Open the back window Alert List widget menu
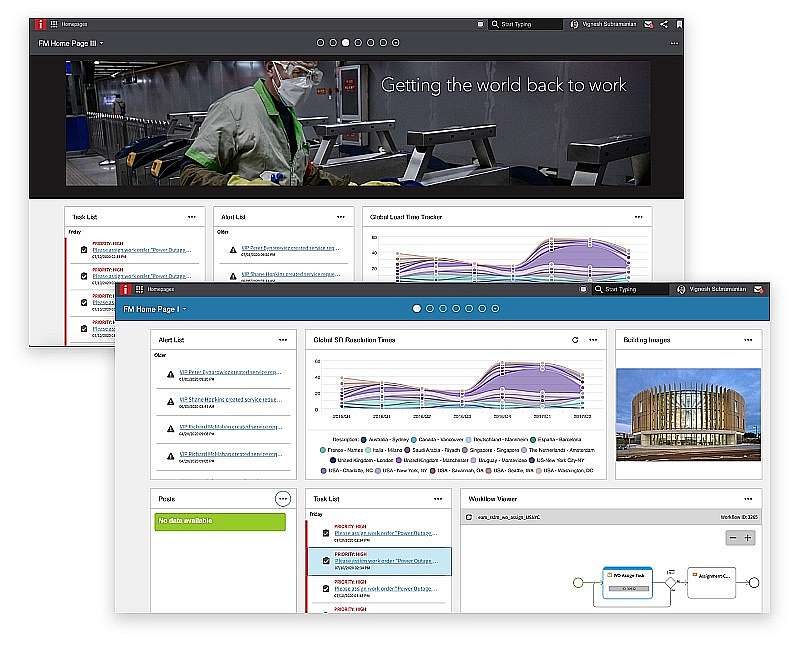Image resolution: width=800 pixels, height=647 pixels. point(340,217)
